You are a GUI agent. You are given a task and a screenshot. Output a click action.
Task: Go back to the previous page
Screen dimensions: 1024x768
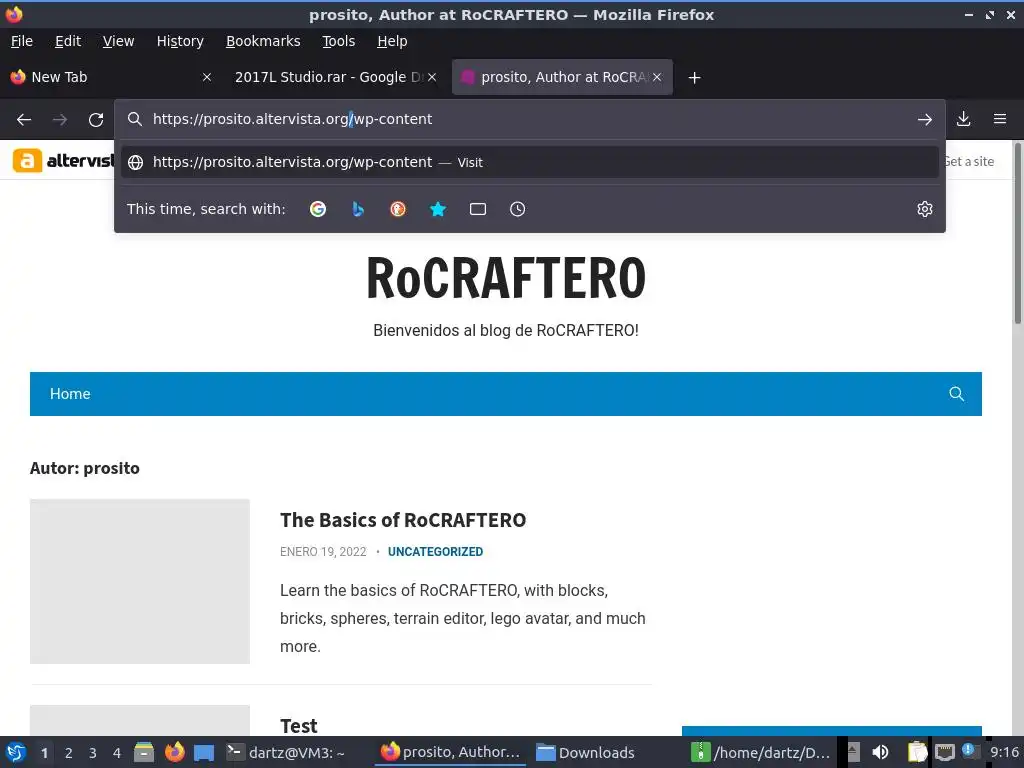[24, 120]
